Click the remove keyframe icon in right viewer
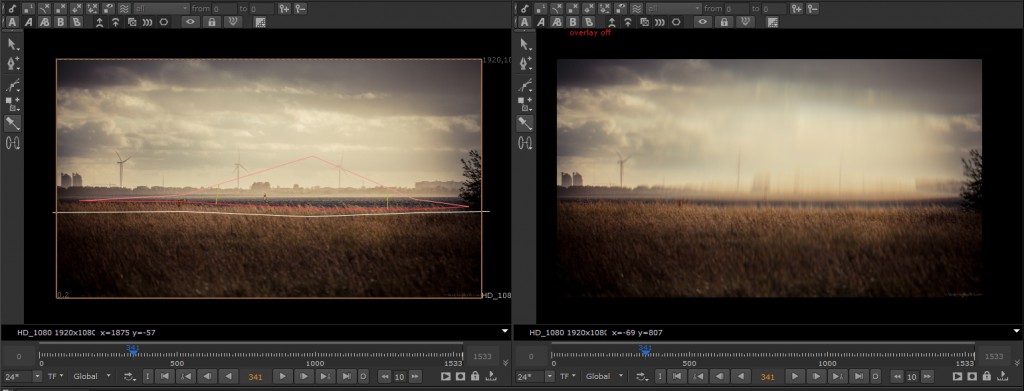 [812, 8]
